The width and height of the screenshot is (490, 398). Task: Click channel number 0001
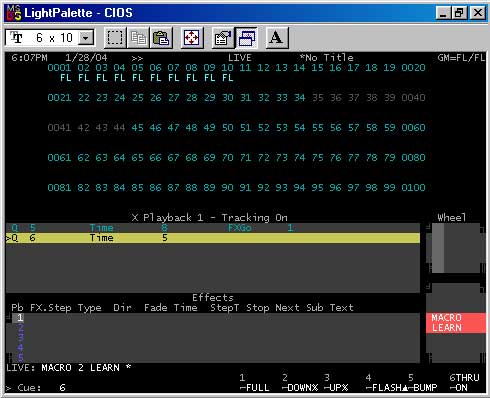coord(59,68)
